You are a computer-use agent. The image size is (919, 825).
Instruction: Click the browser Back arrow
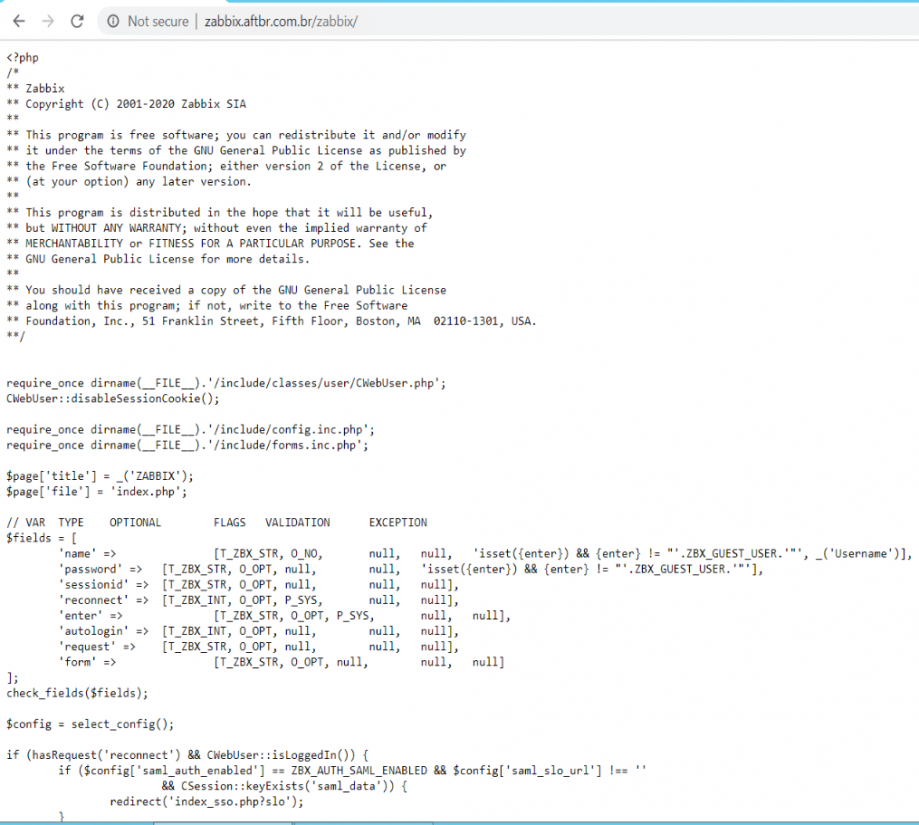point(19,22)
